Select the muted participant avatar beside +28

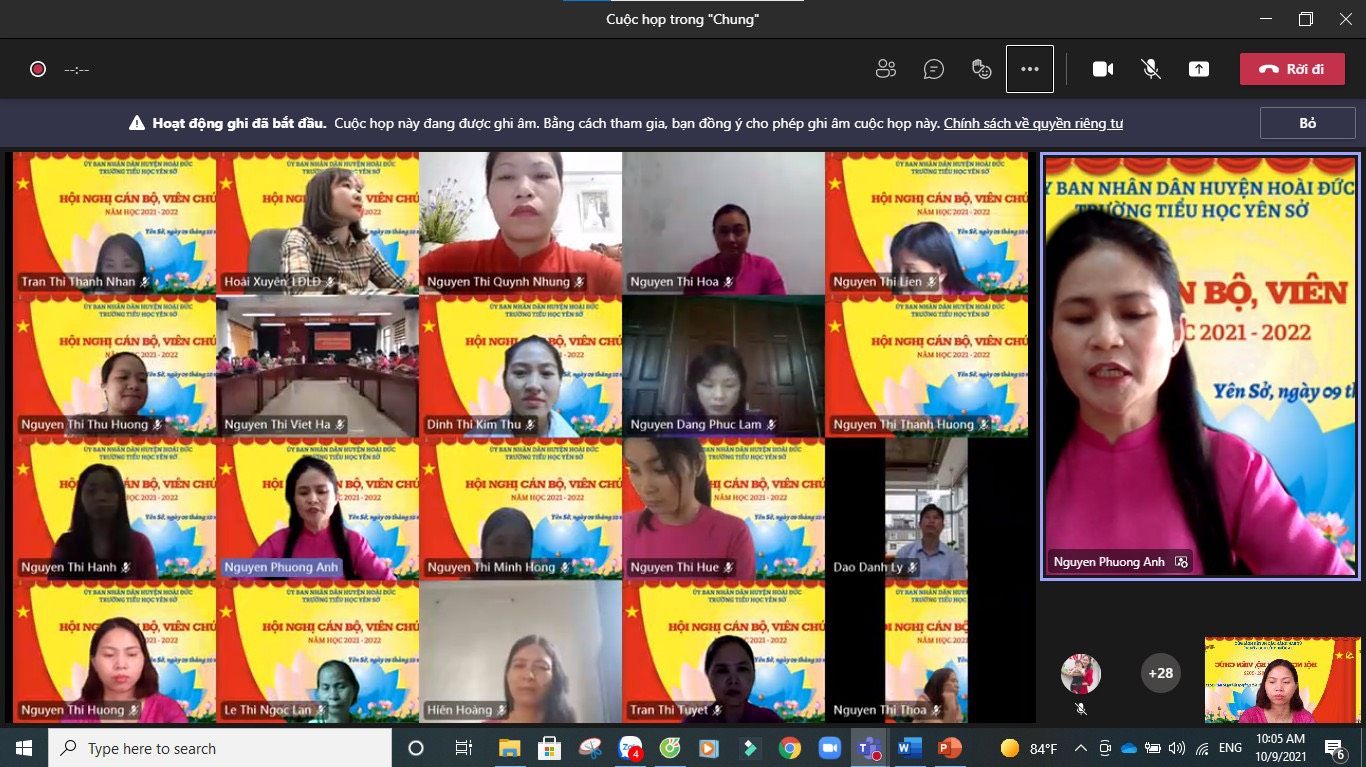(1081, 674)
